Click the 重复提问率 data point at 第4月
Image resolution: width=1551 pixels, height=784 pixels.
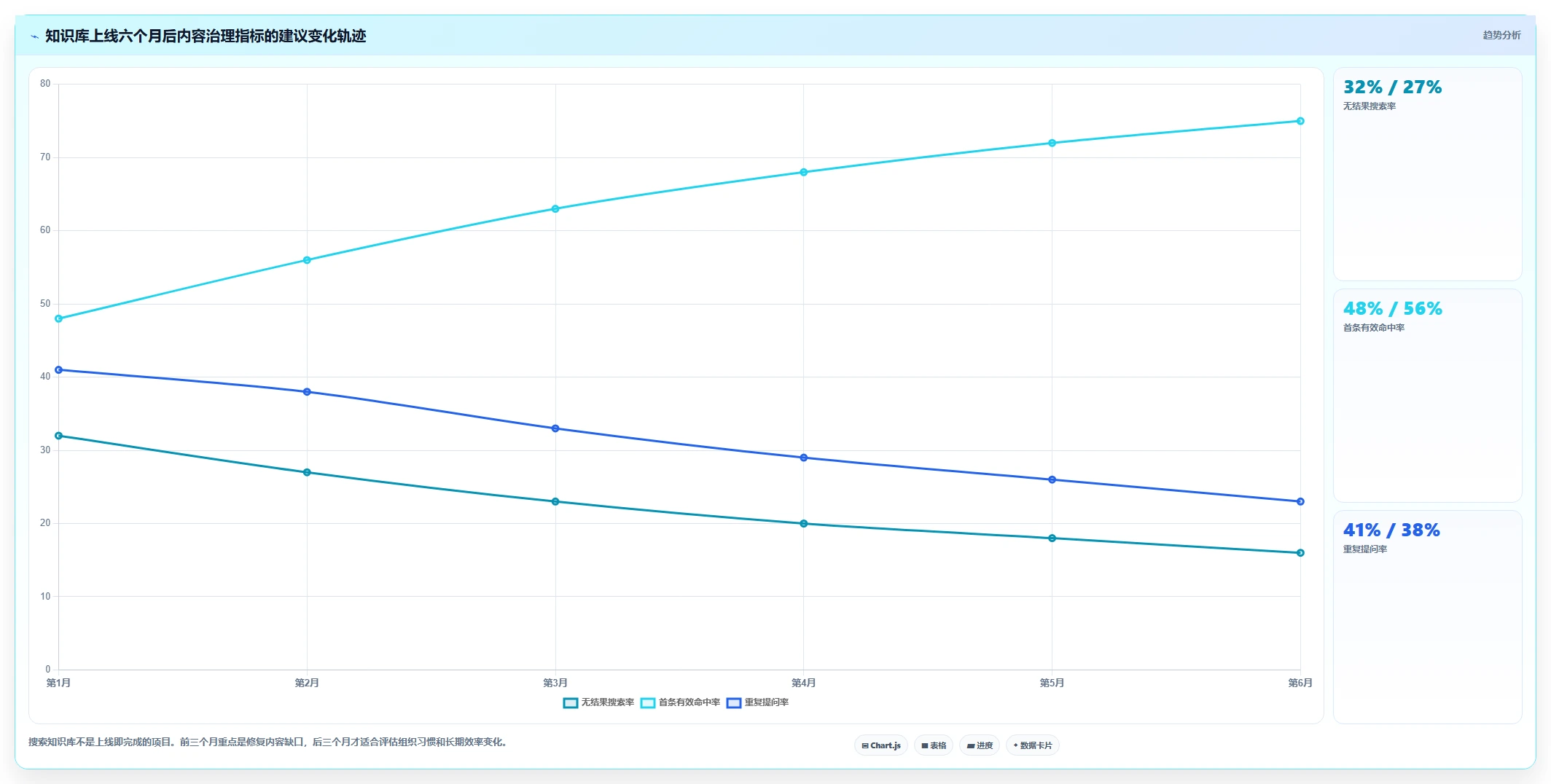(804, 458)
